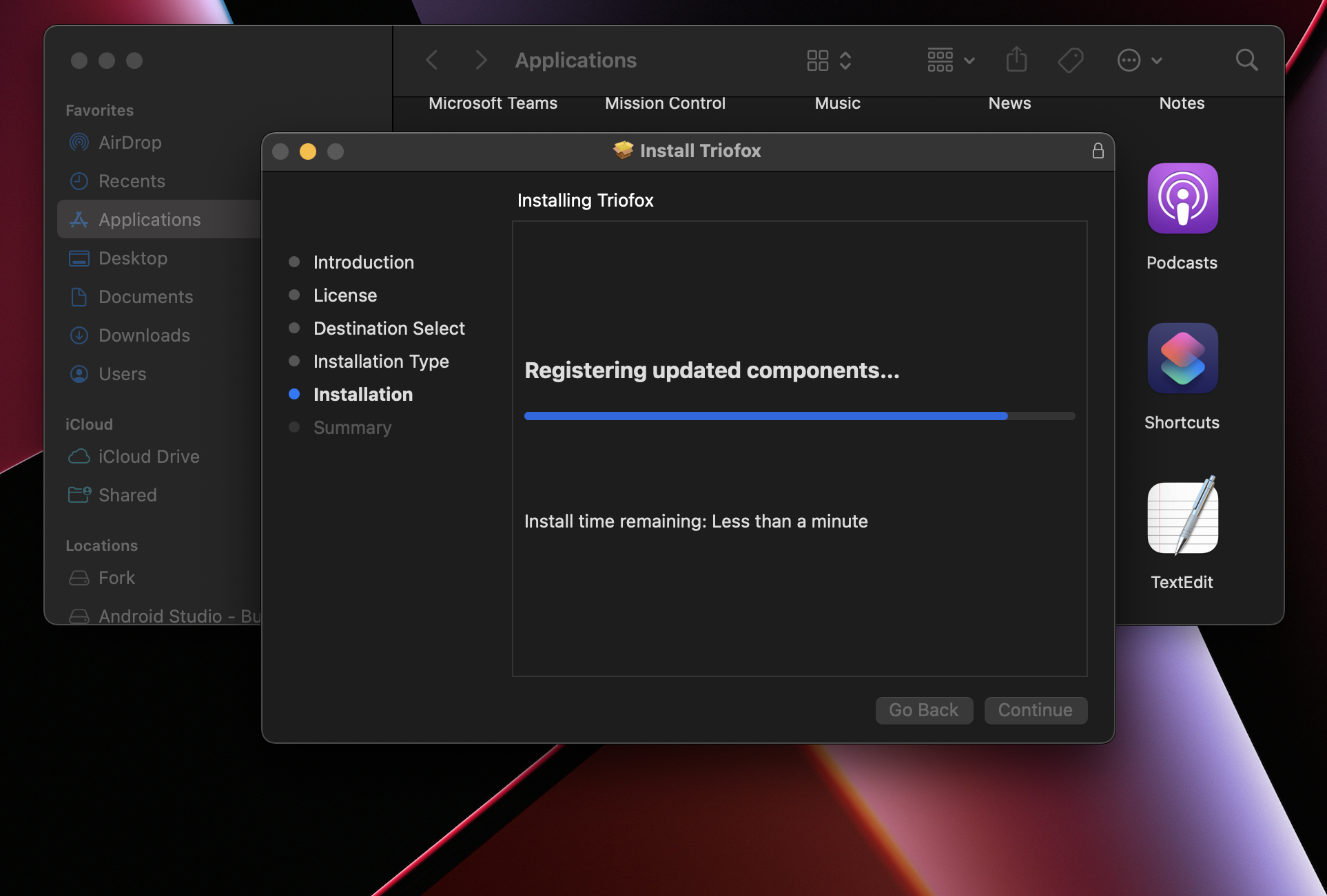
Task: Click the Microsoft Teams label in Finder
Action: coord(493,103)
